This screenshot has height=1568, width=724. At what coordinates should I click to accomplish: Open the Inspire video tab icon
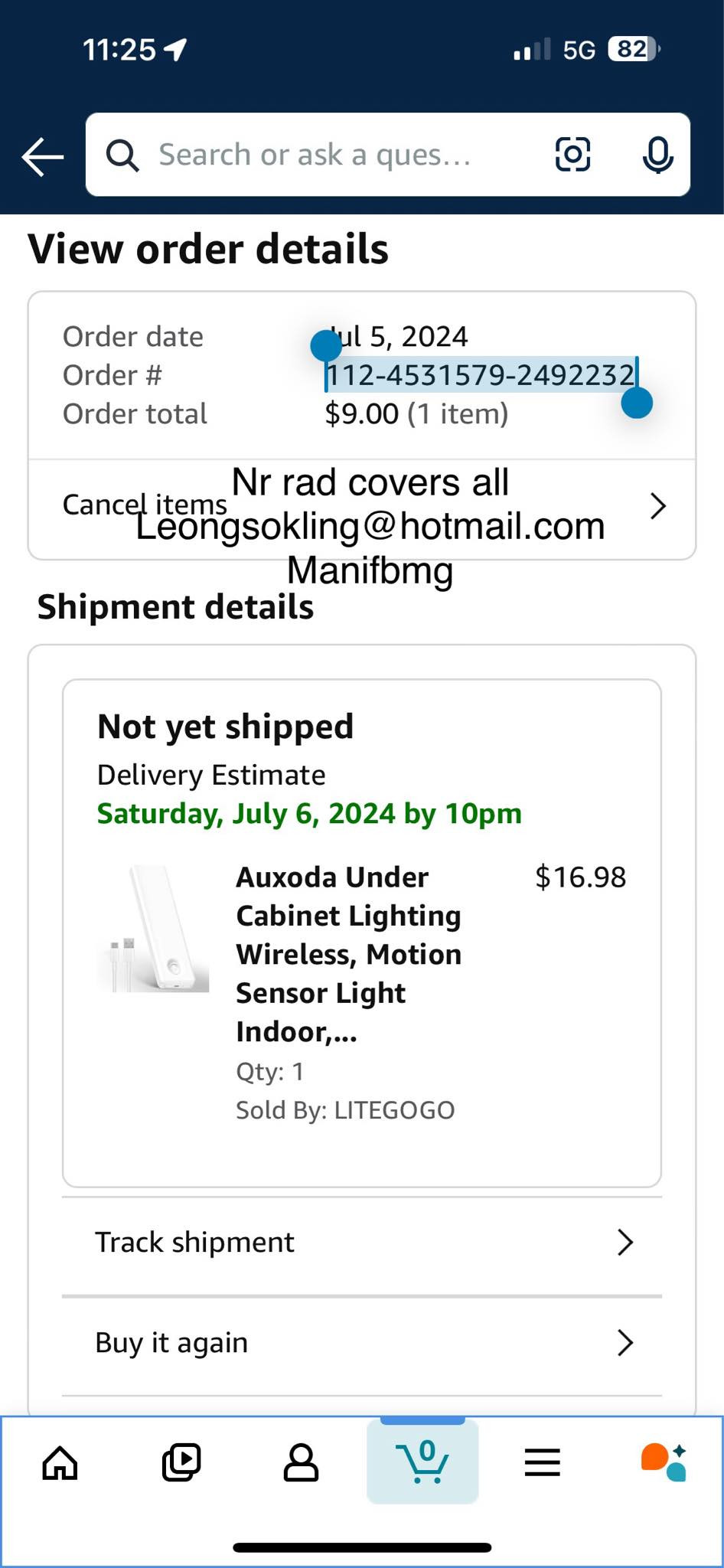(x=181, y=1462)
